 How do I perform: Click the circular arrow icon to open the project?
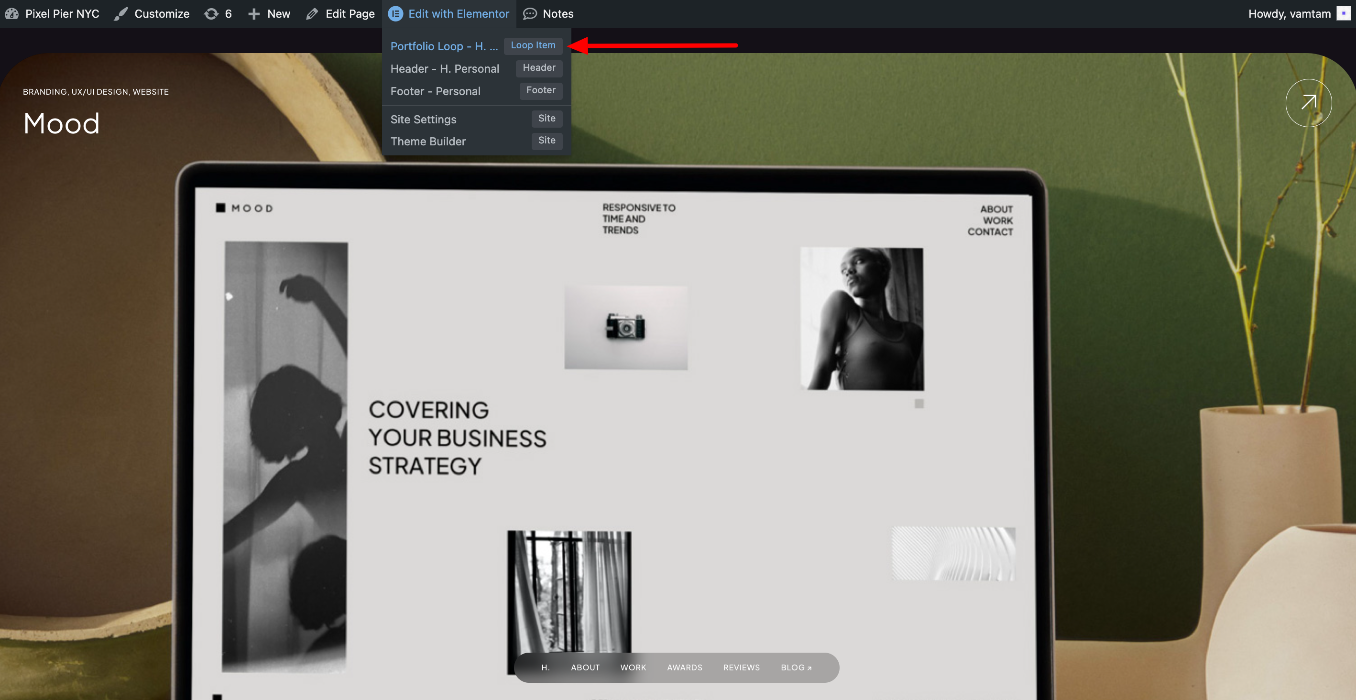point(1308,103)
